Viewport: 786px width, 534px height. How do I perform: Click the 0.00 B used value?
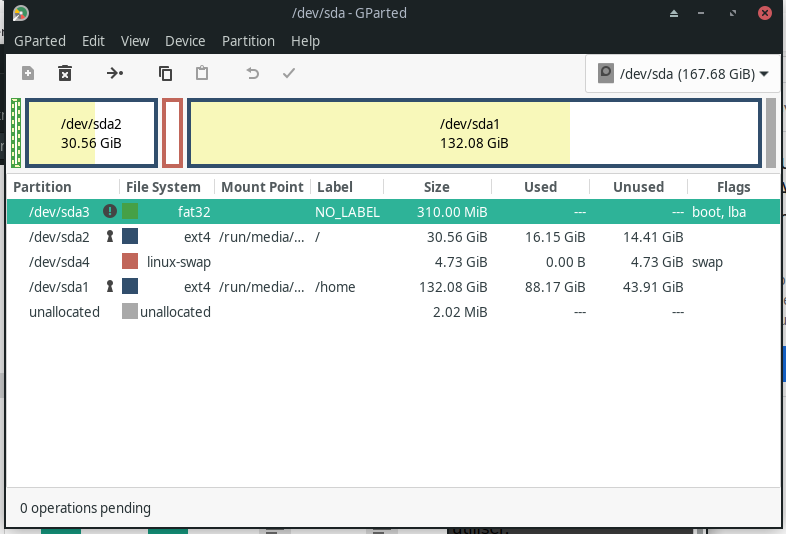coord(565,262)
